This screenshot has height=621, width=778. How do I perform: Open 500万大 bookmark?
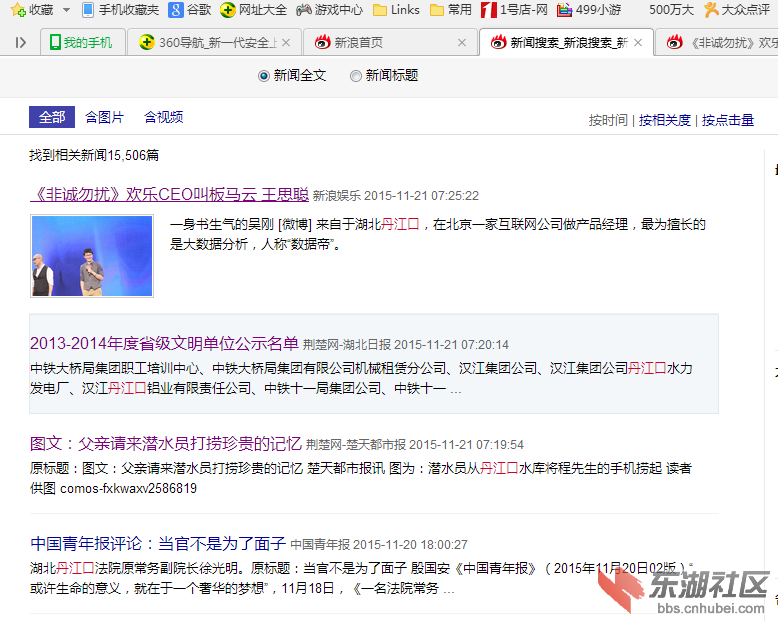pos(671,10)
